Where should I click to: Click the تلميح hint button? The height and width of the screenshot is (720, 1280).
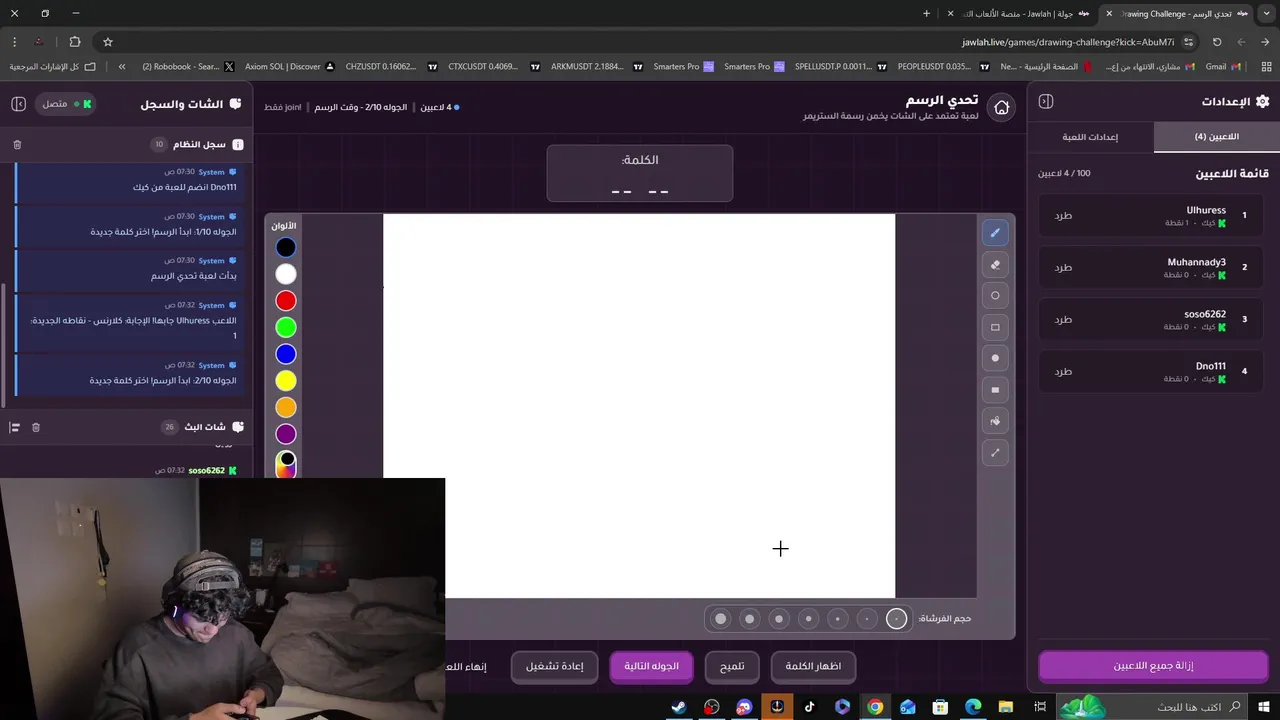[x=732, y=666]
